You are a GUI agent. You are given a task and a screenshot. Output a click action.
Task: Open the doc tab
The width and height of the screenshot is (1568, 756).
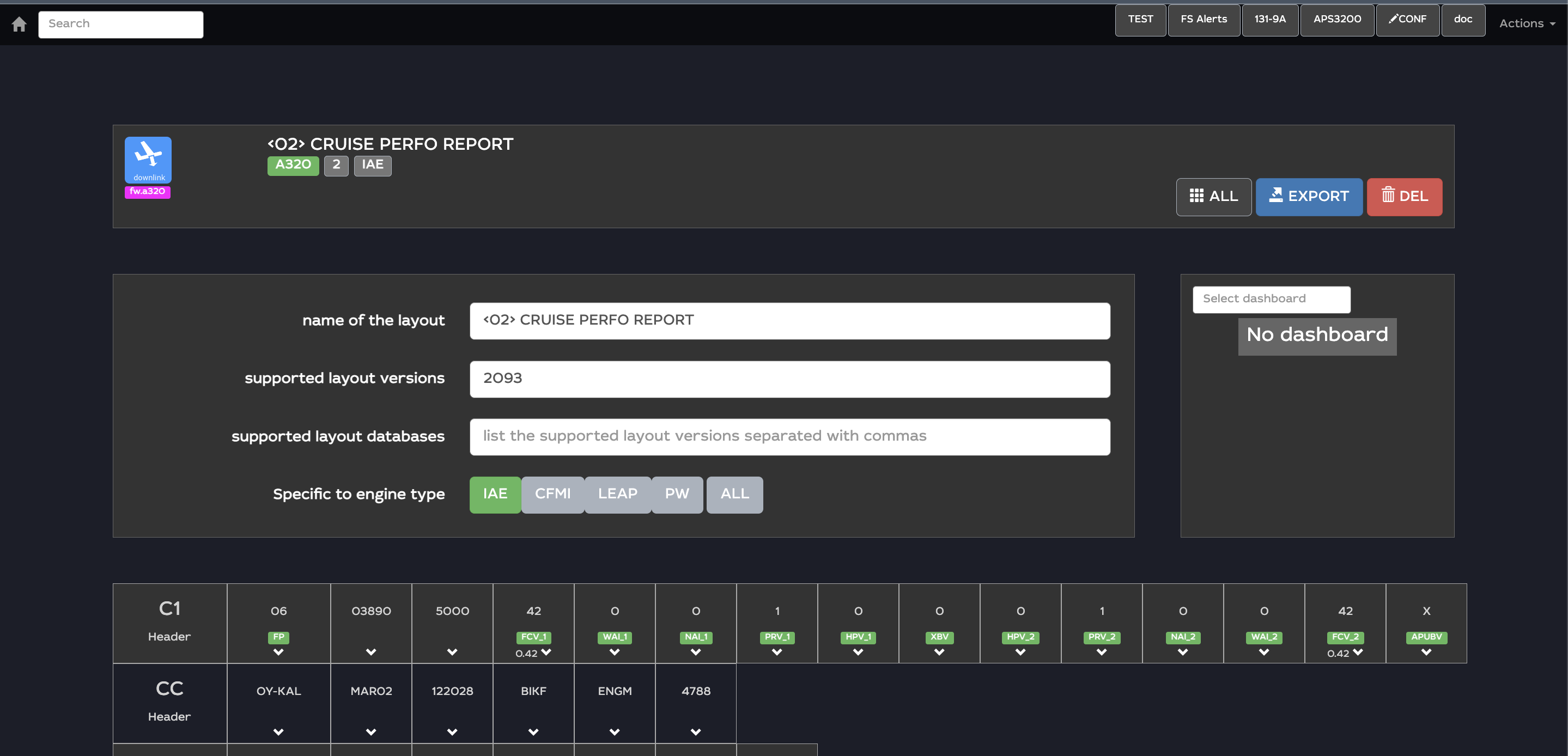pos(1463,20)
